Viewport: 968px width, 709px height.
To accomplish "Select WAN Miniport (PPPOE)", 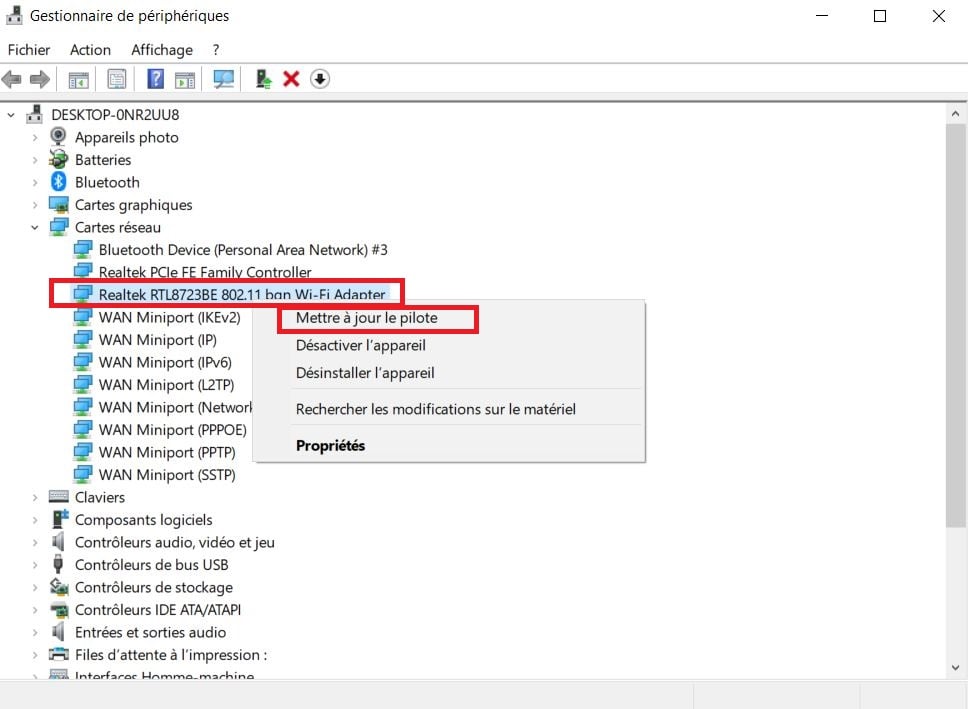I will coord(172,429).
